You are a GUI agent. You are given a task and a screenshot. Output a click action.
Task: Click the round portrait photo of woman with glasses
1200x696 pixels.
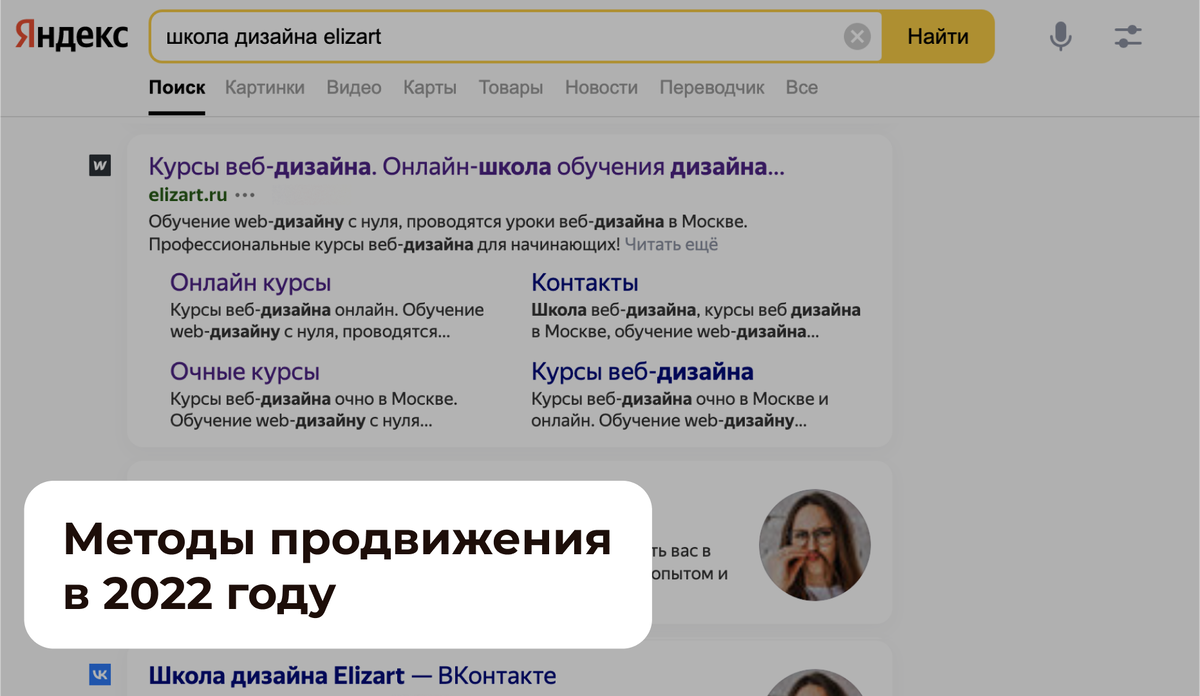815,545
